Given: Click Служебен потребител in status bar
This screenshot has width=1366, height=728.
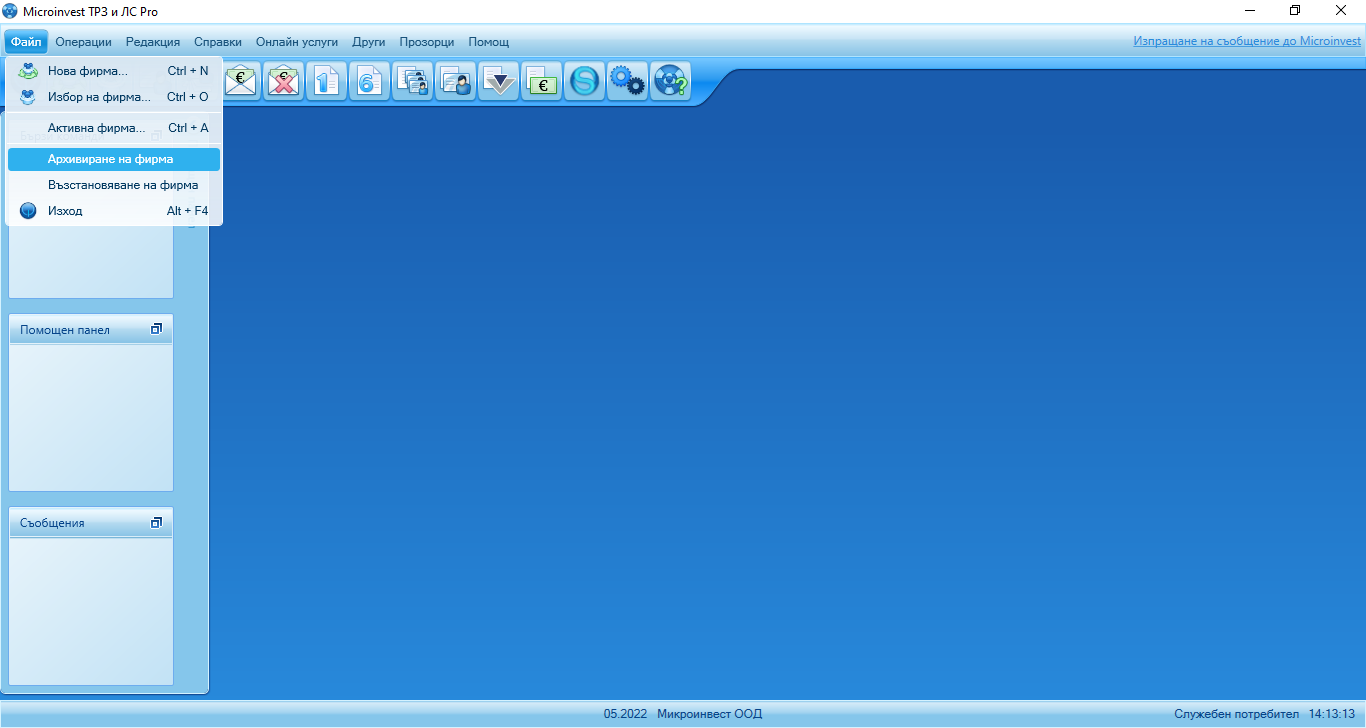Looking at the screenshot, I should click(1236, 714).
